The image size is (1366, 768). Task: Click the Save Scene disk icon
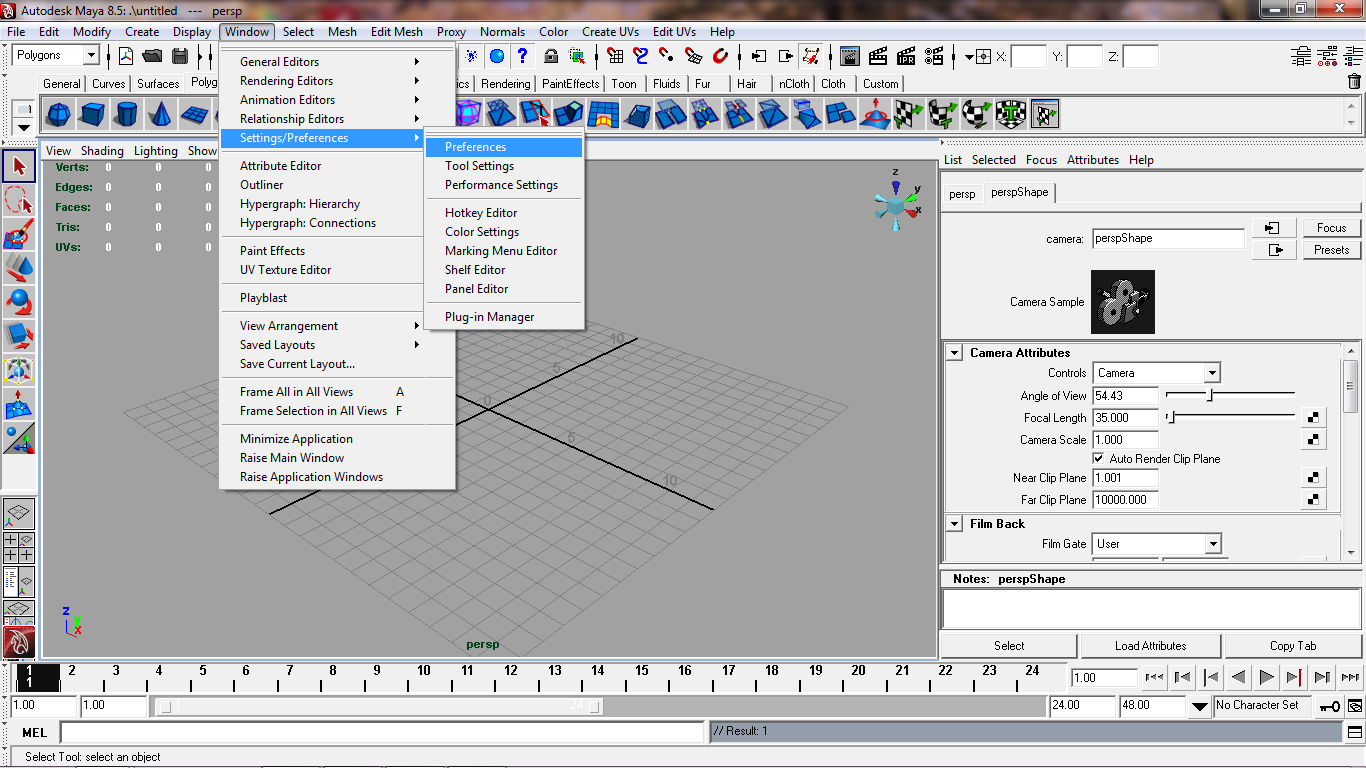180,56
